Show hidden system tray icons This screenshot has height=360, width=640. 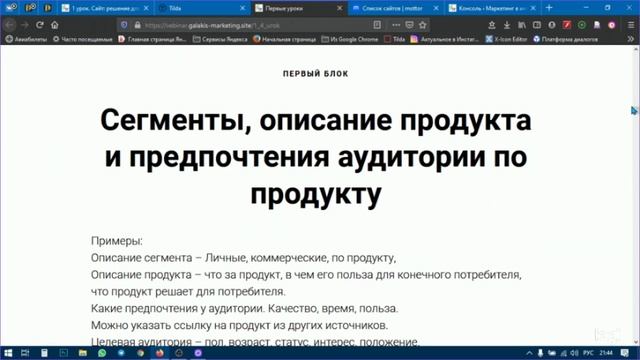click(x=529, y=353)
